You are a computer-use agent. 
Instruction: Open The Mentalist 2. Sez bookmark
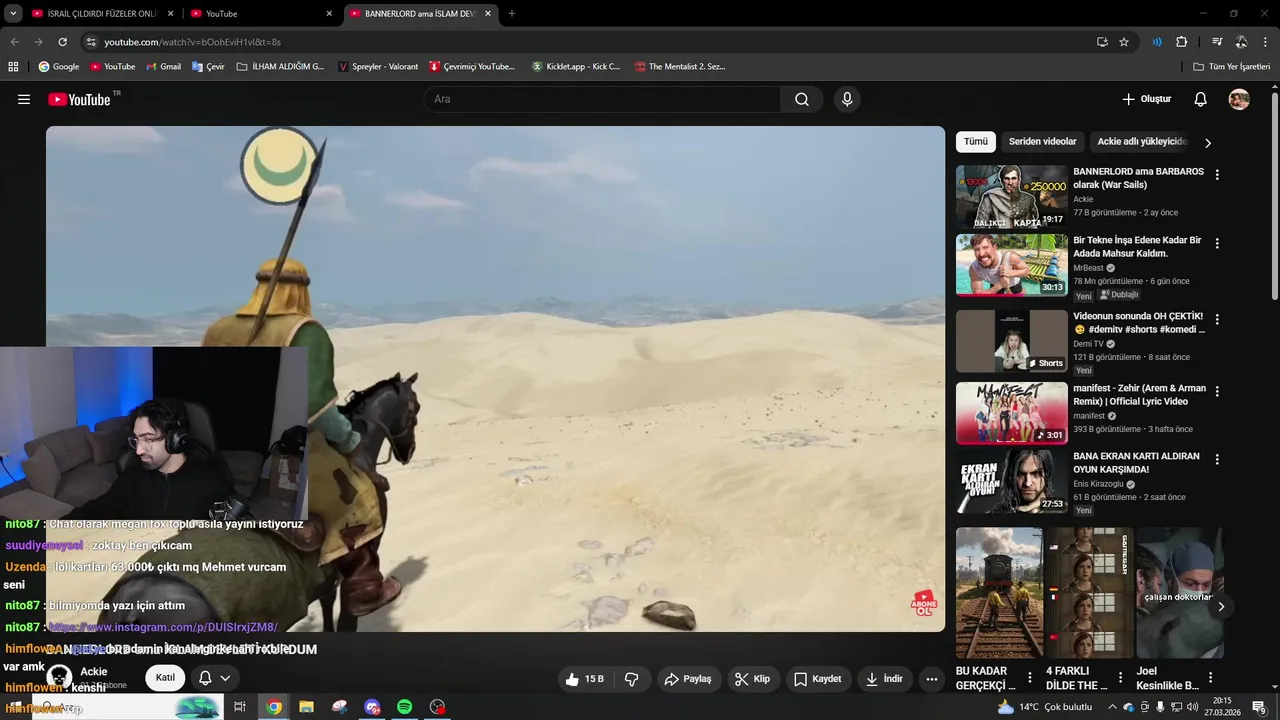tap(679, 67)
